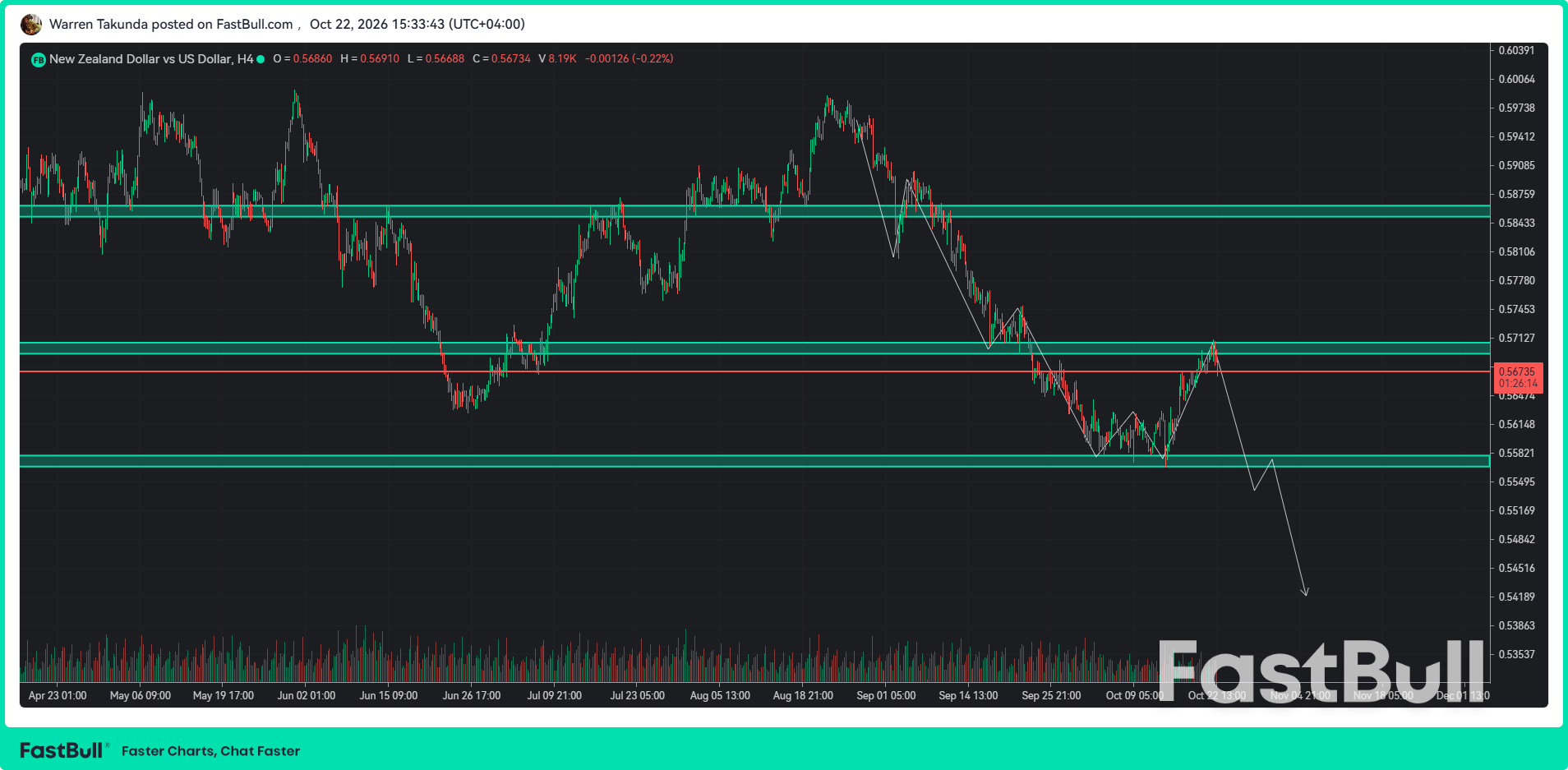Click the post timestamp "Oct 22, 2026 15:33:43 (UTC+04:00)"
Image resolution: width=1568 pixels, height=770 pixels.
(x=417, y=25)
